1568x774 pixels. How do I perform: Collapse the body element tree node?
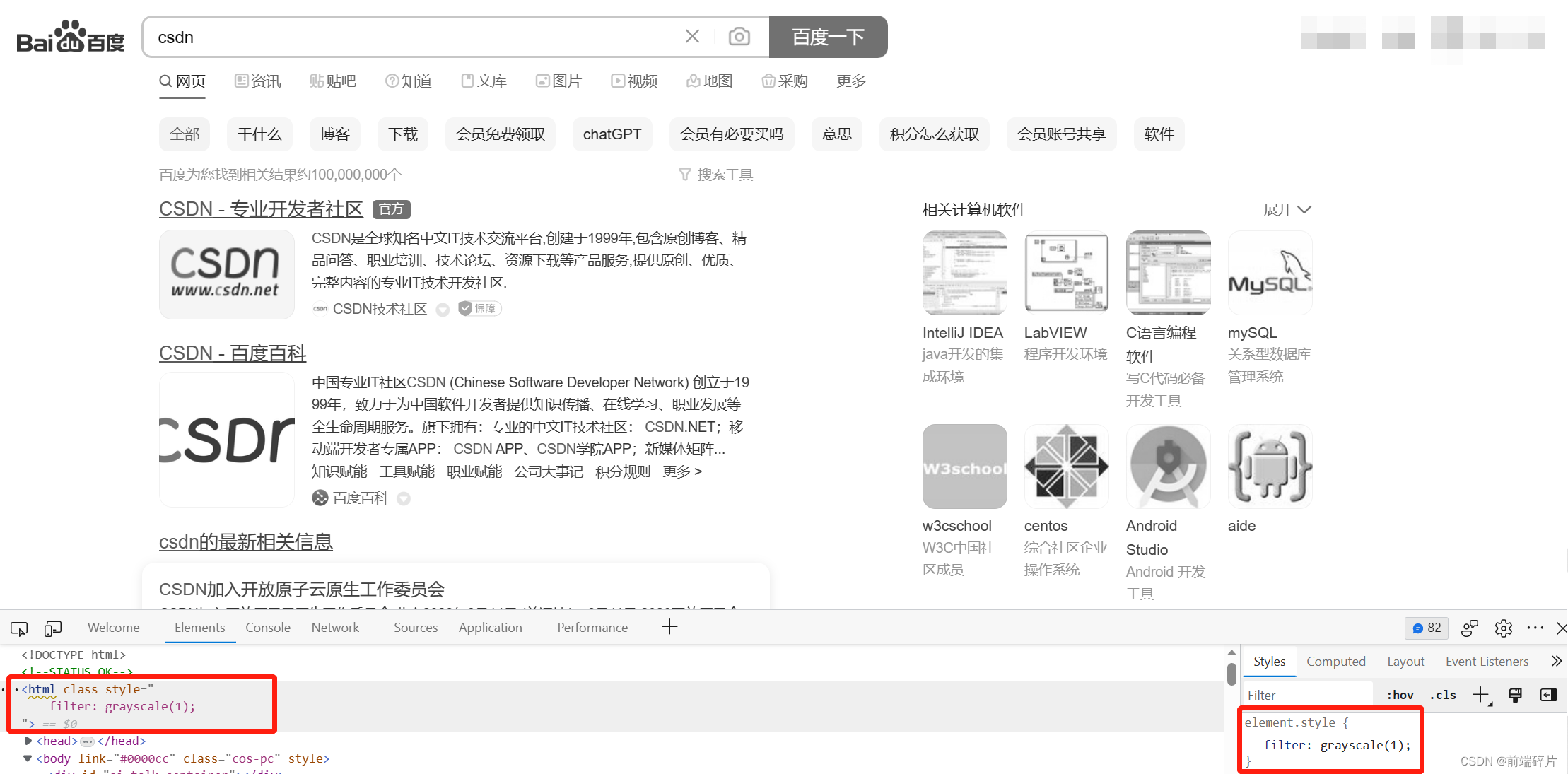coord(28,758)
